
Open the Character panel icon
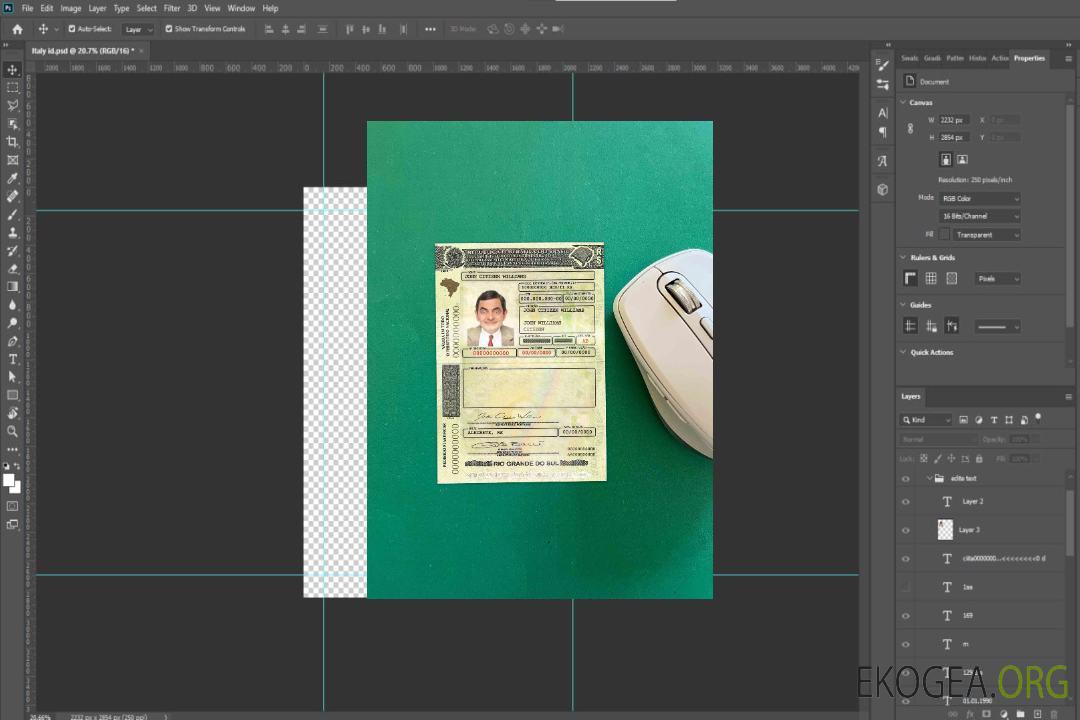tap(883, 113)
